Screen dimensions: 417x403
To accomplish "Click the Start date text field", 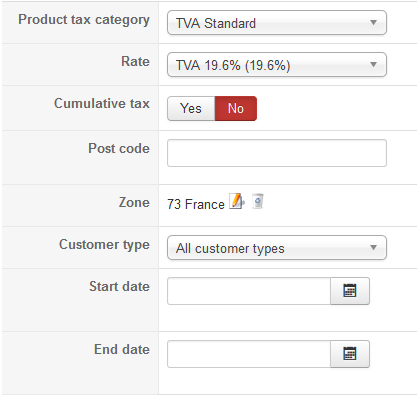I will coord(249,291).
